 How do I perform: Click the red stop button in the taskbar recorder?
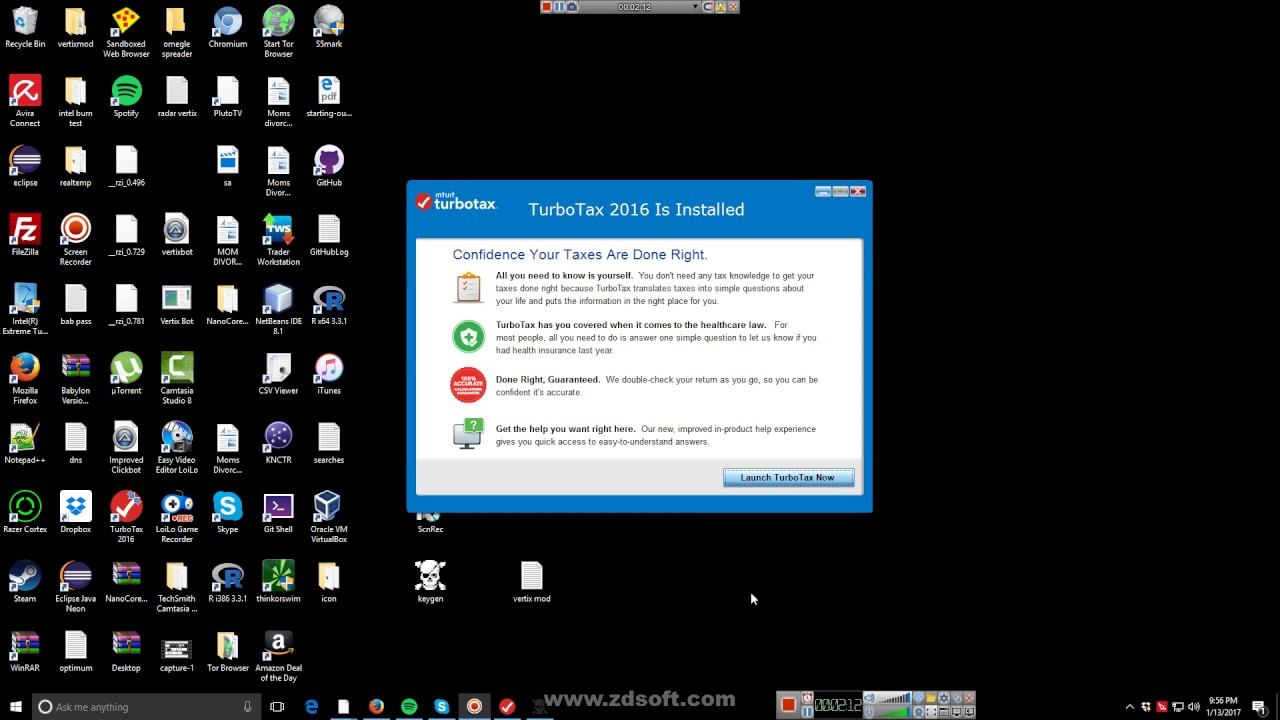[x=788, y=704]
